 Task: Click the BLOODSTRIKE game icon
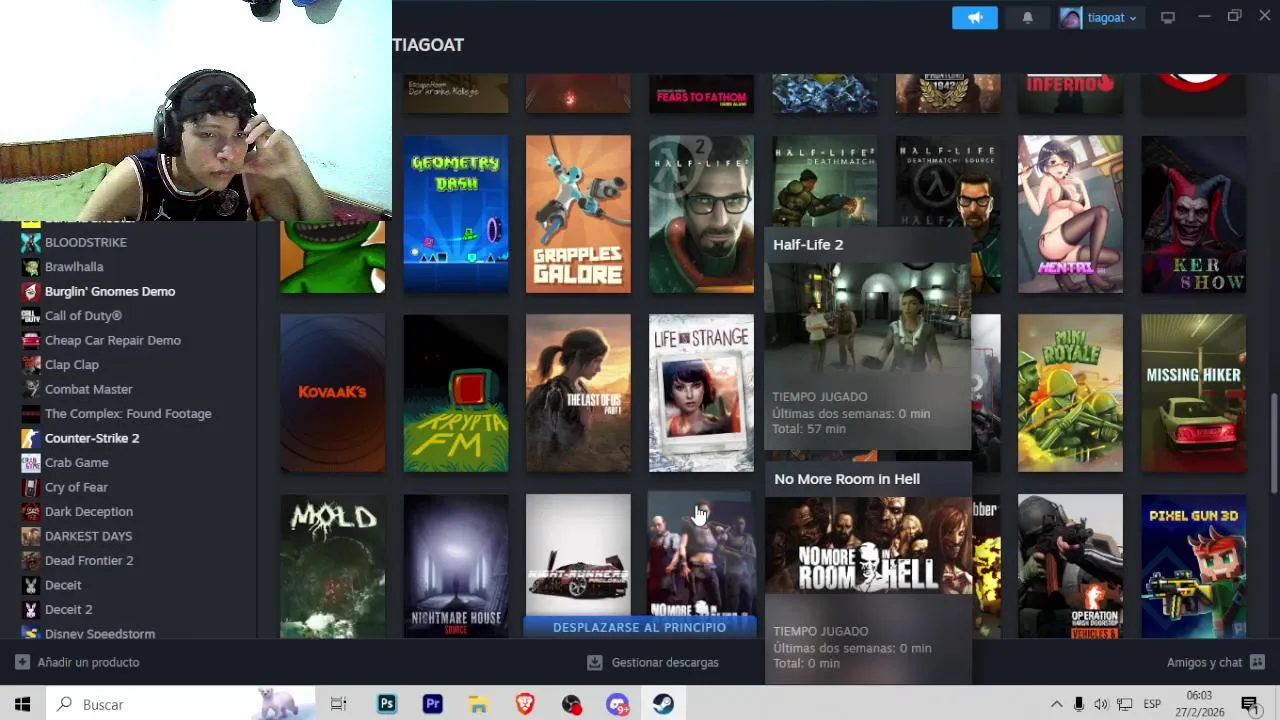[x=30, y=242]
